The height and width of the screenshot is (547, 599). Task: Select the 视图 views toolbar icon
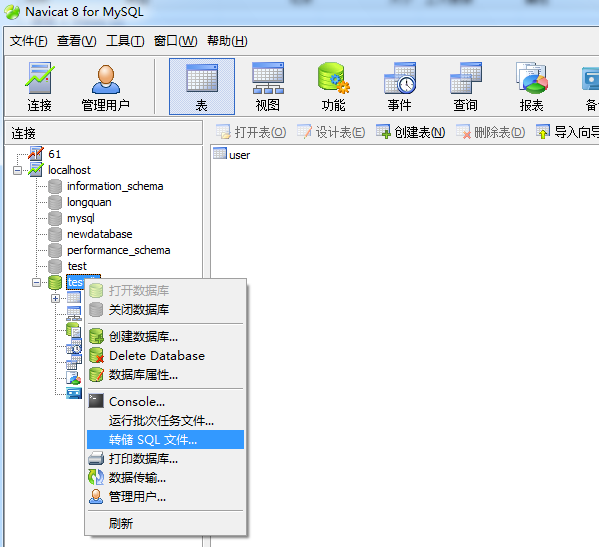[x=267, y=87]
